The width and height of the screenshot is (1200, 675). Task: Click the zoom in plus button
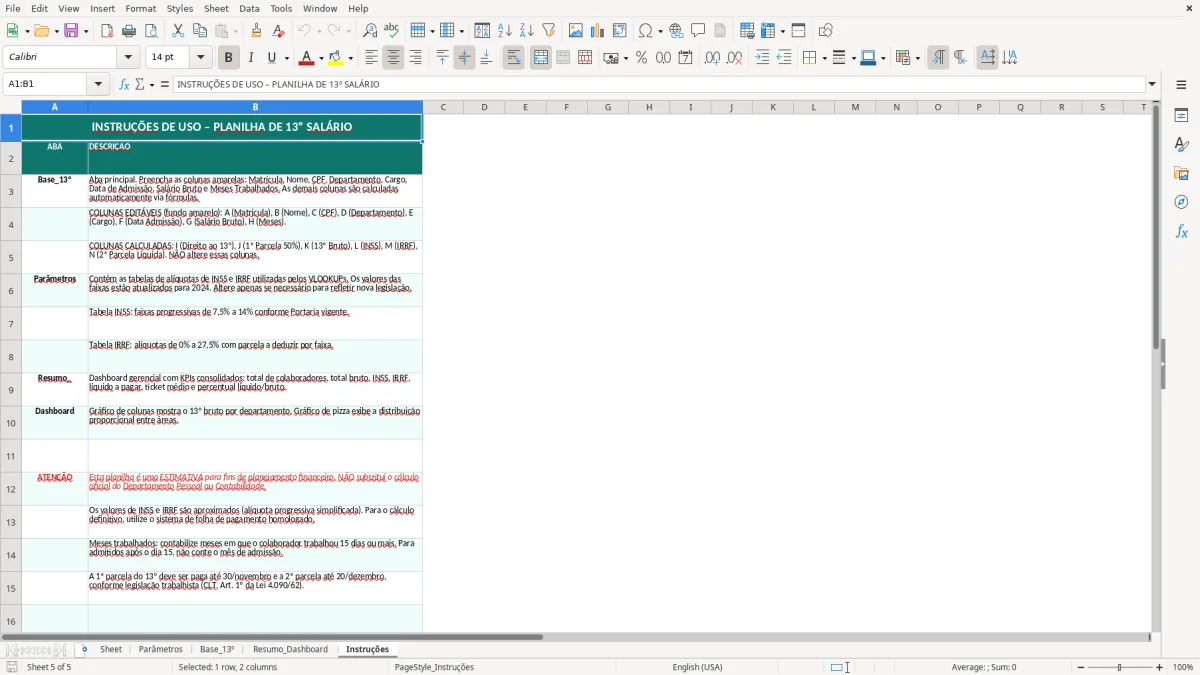[x=1160, y=667]
